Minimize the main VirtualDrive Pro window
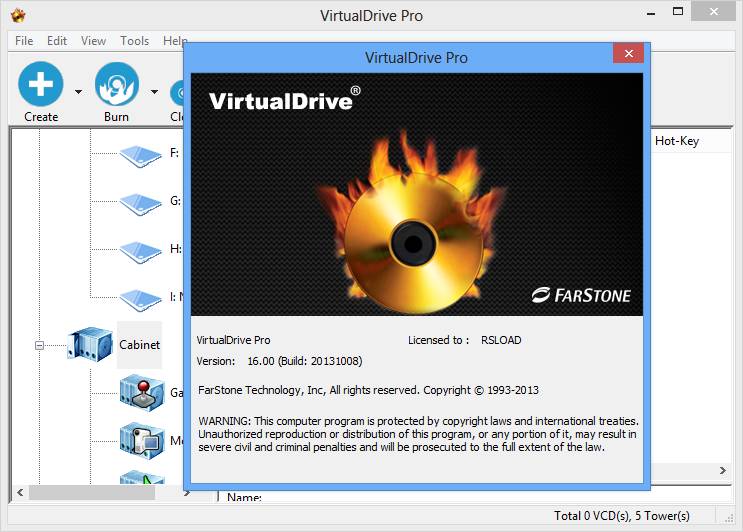 point(651,13)
